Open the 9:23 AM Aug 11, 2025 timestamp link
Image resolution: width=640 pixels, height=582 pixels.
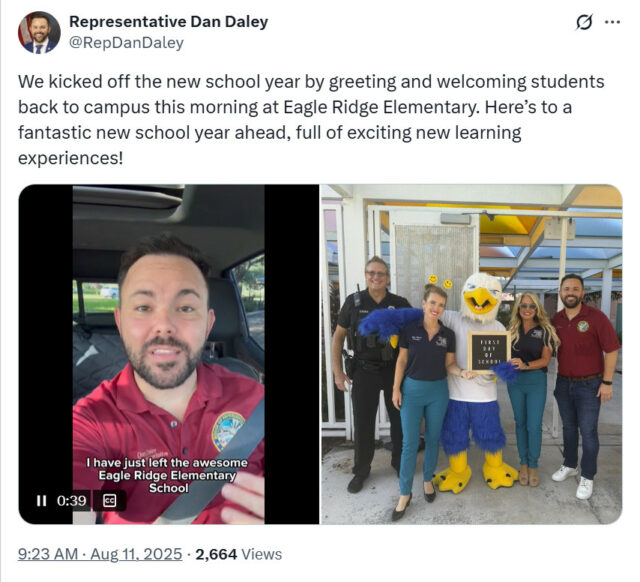[100, 554]
